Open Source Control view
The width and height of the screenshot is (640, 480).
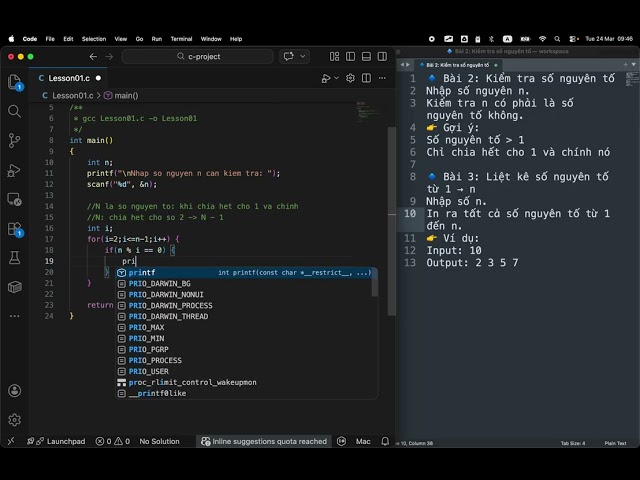tap(15, 140)
